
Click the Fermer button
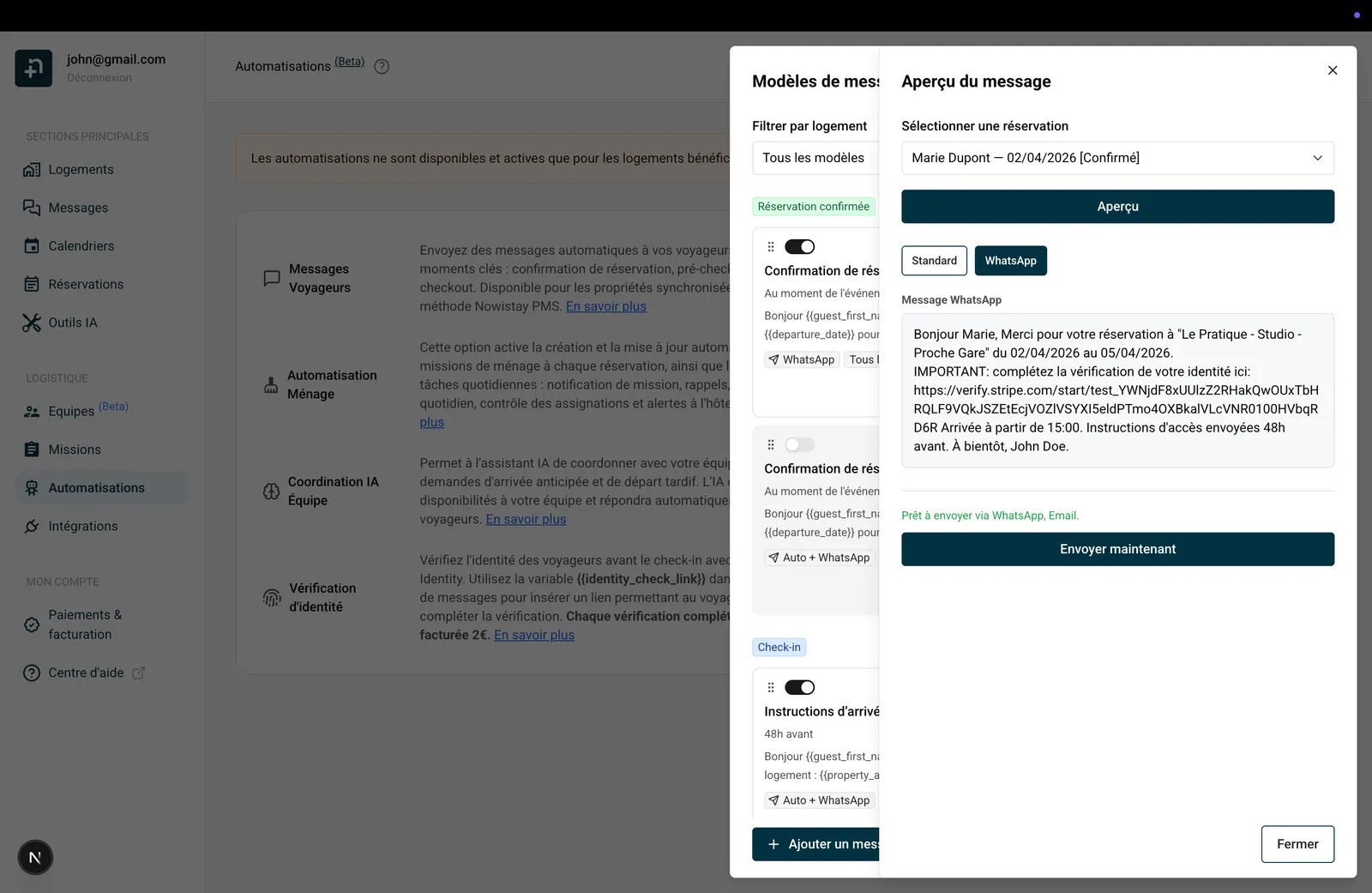point(1297,844)
